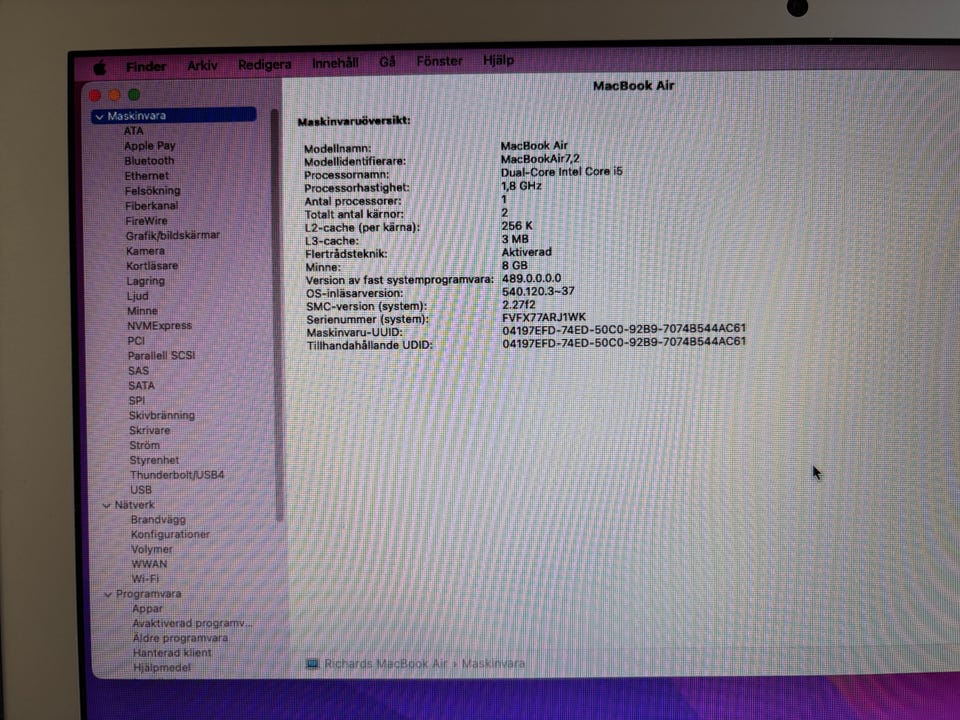Select Fiberkanal in the sidebar

151,206
